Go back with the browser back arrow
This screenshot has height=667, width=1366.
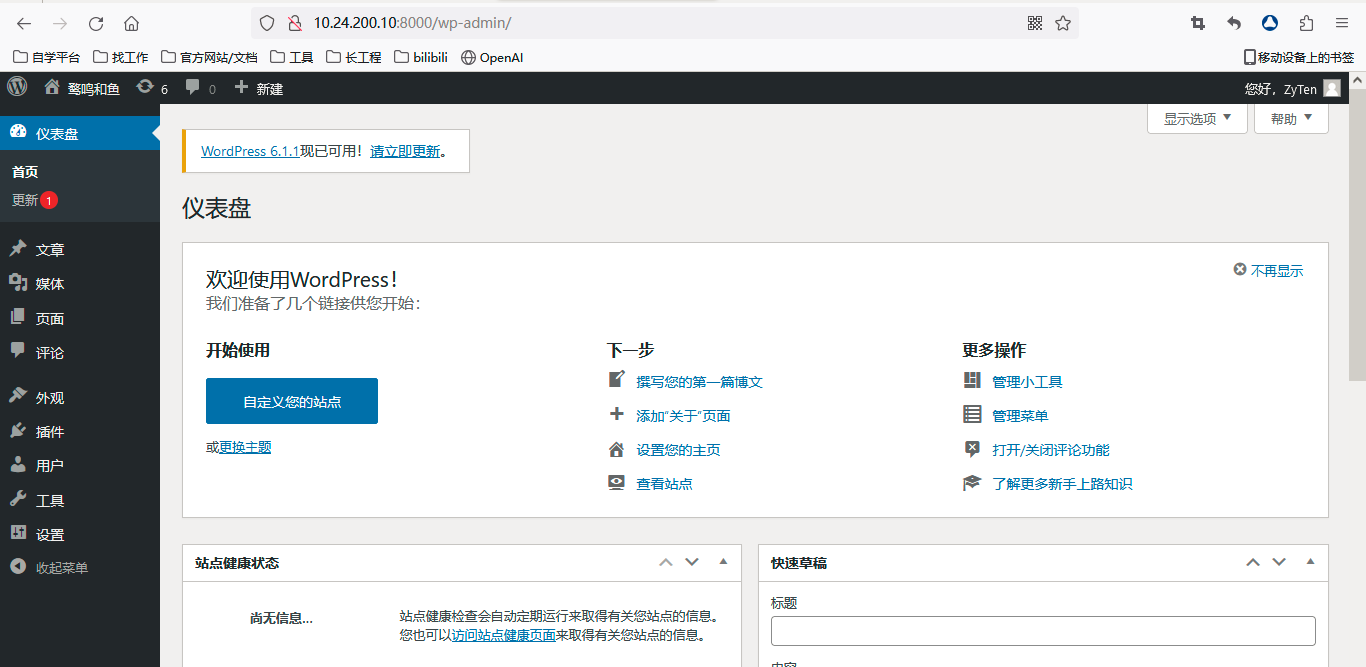click(24, 23)
